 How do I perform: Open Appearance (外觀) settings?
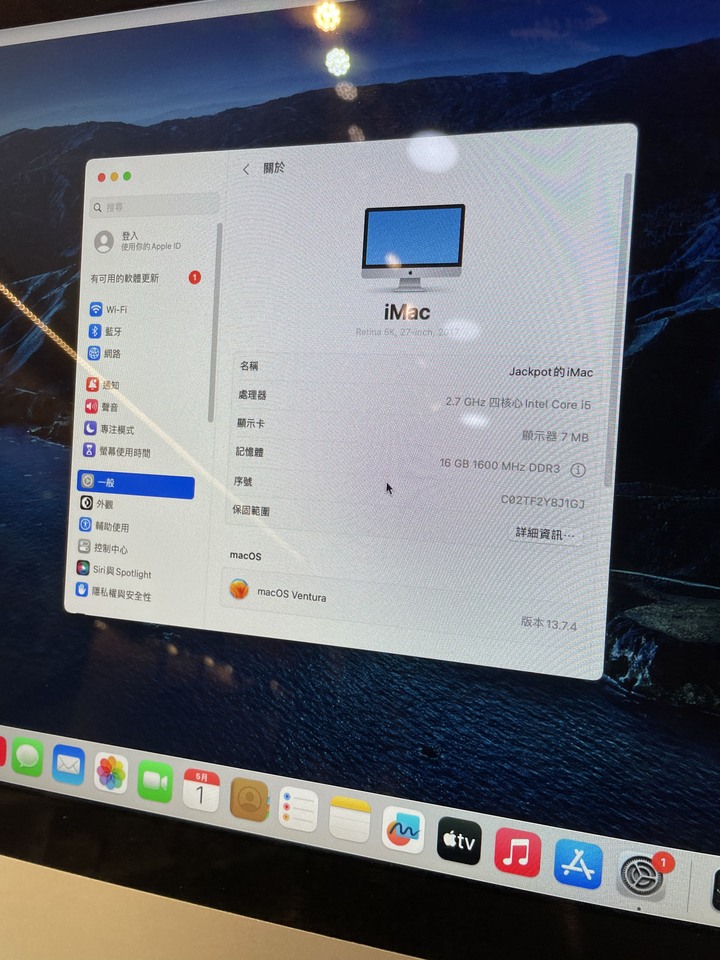point(97,504)
